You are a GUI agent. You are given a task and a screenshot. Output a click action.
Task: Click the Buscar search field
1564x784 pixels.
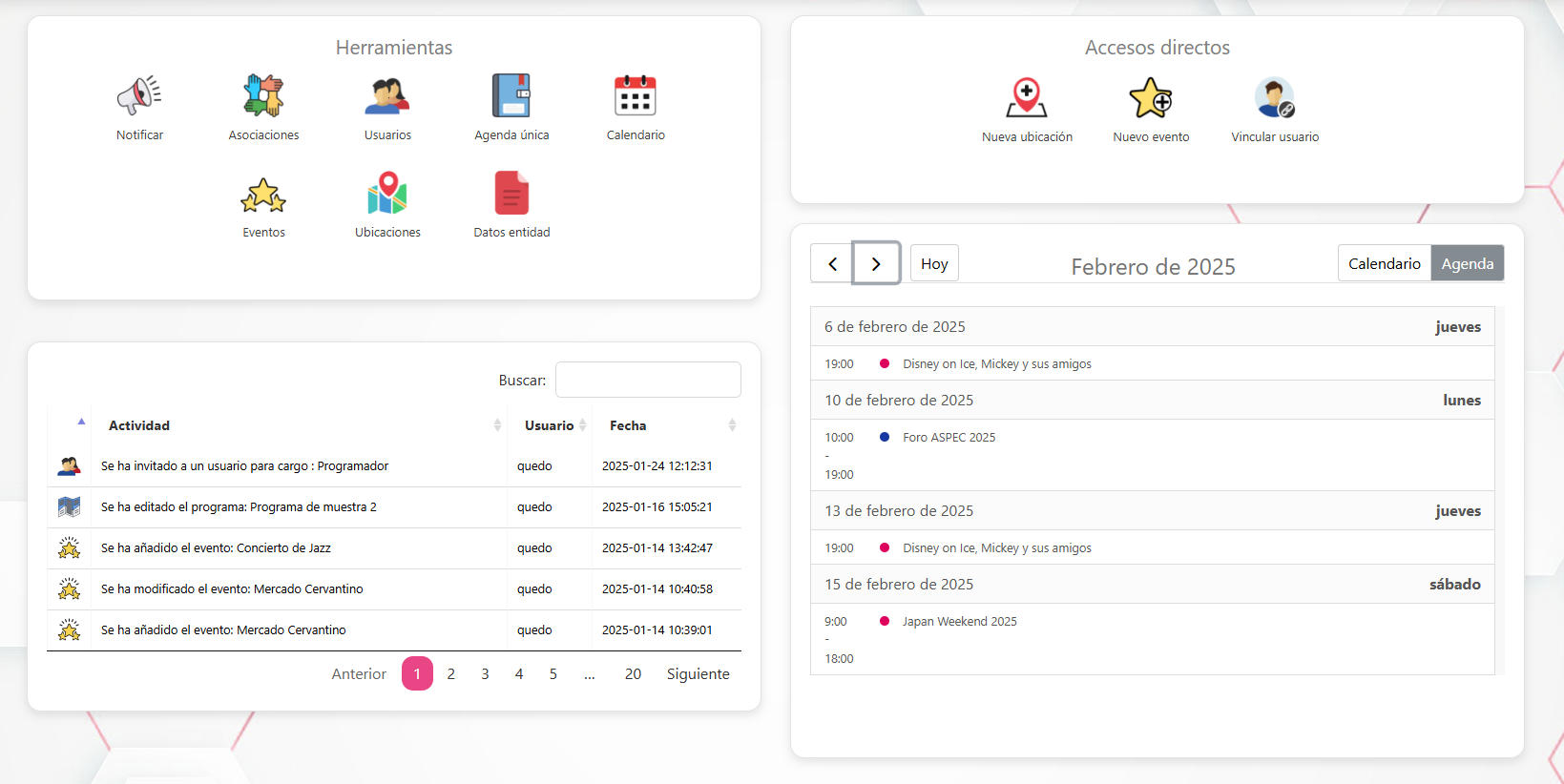[x=648, y=380]
